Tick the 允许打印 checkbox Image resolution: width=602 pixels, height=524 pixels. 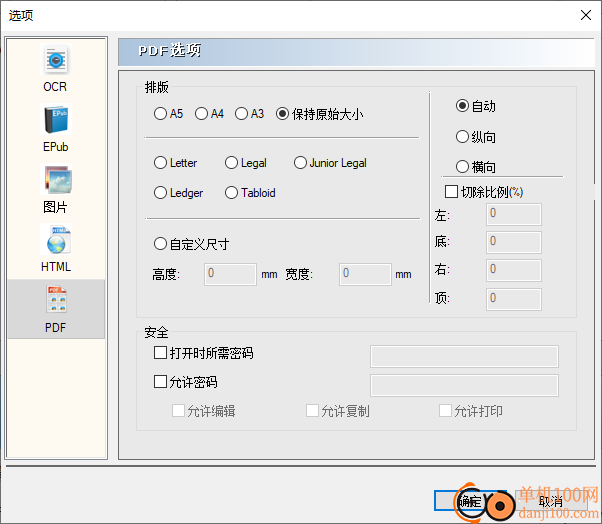pyautogui.click(x=445, y=410)
